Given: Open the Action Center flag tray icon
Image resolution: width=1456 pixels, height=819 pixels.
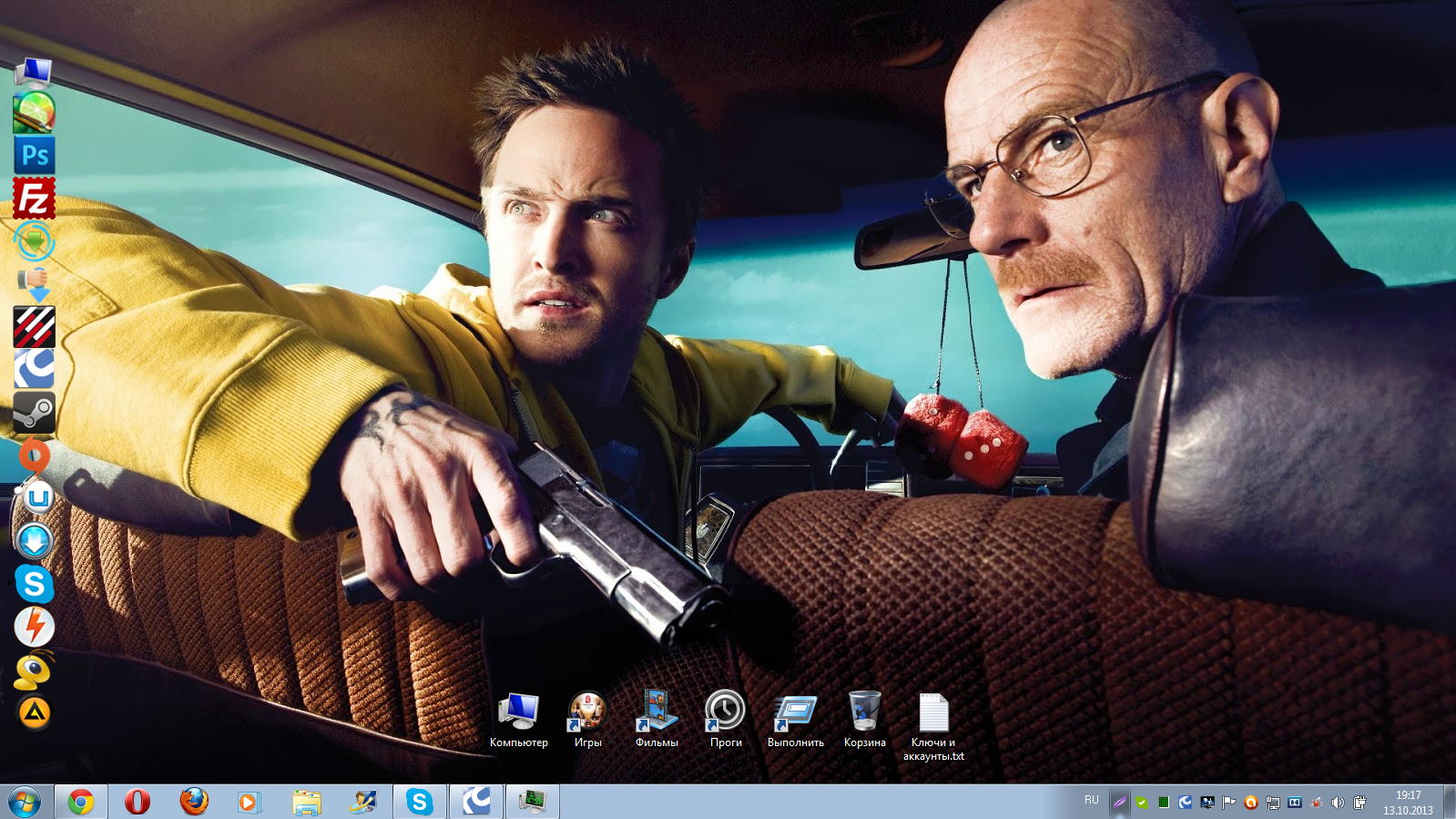Looking at the screenshot, I should coord(1229,803).
